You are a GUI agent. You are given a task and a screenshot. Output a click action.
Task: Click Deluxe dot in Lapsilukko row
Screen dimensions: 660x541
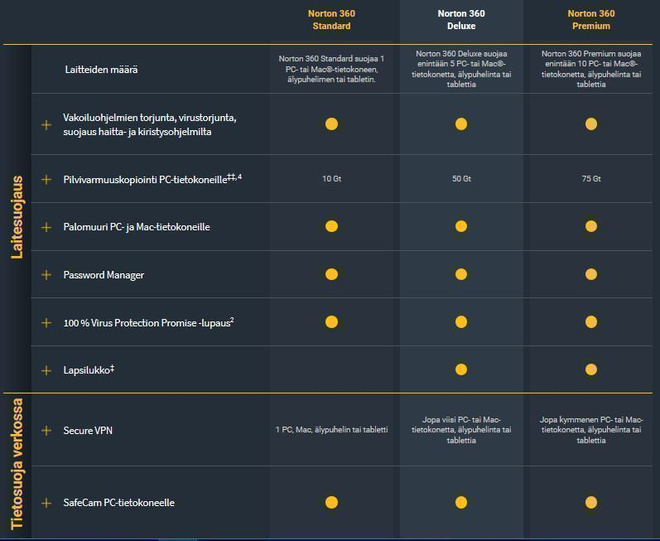coord(461,370)
